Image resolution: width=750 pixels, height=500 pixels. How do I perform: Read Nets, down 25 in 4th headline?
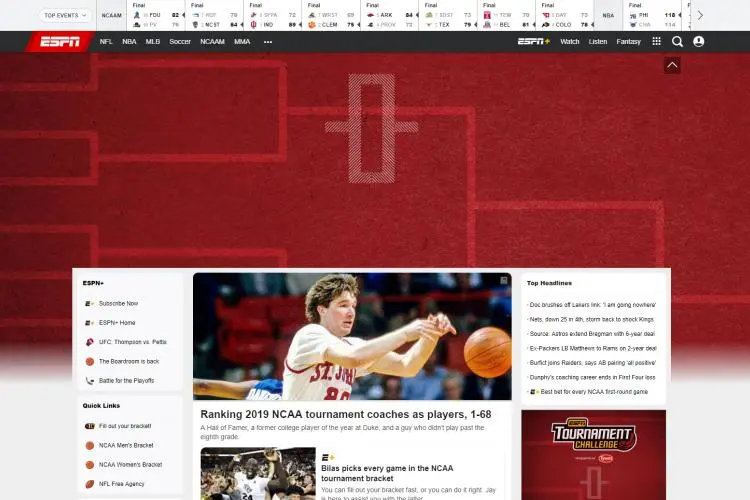coord(591,319)
